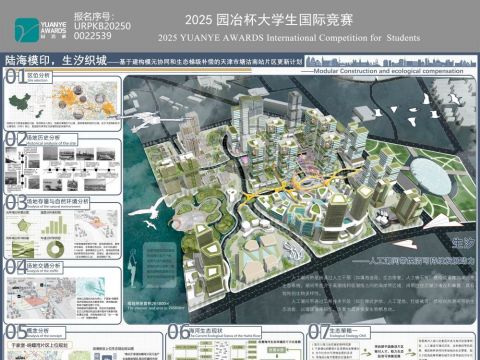Click the poster title '陆海模印，生汐织城'
Viewport: 480px width, 360px height.
(x=56, y=60)
